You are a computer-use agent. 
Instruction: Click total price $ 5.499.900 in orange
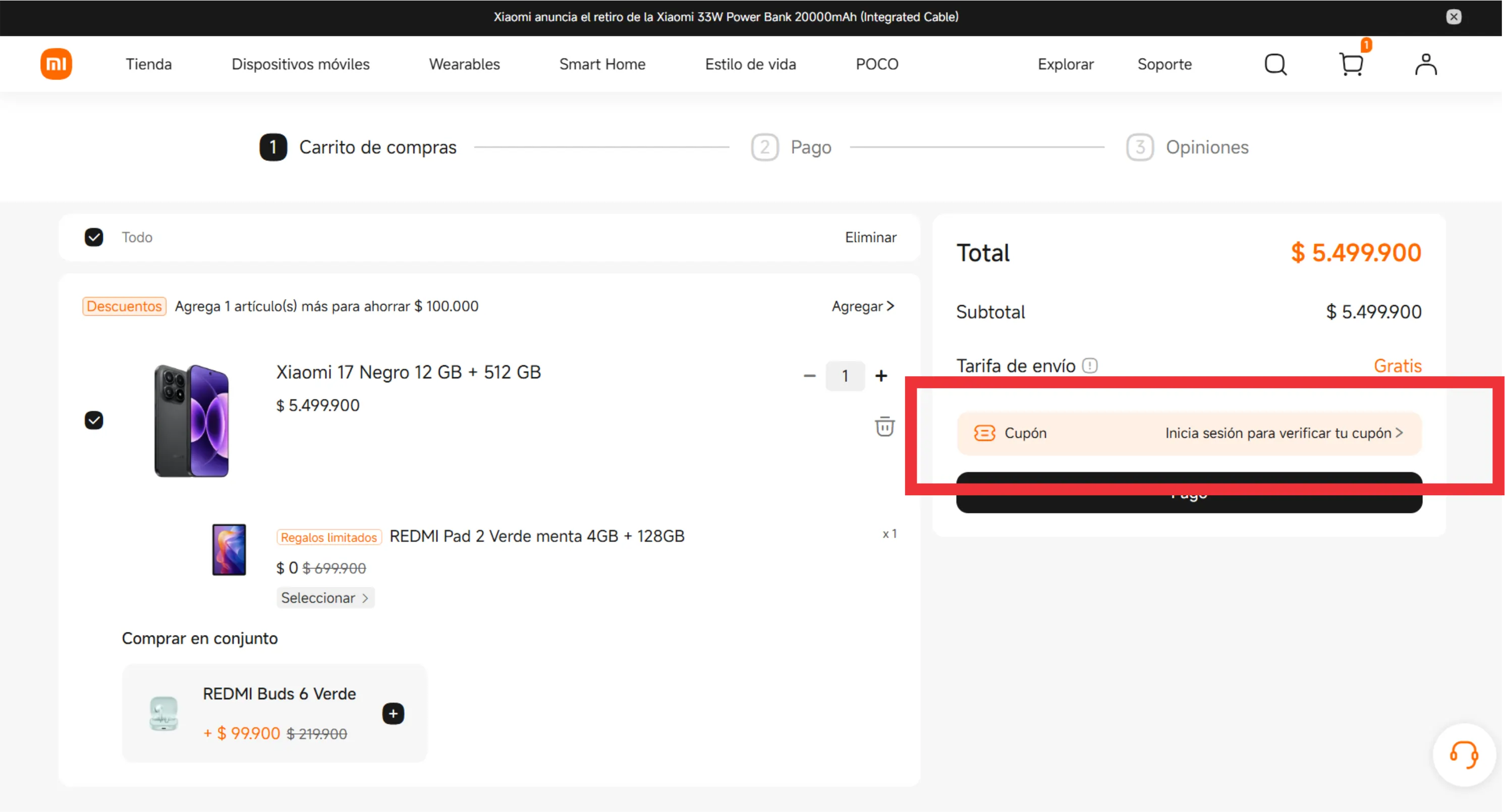[1356, 253]
